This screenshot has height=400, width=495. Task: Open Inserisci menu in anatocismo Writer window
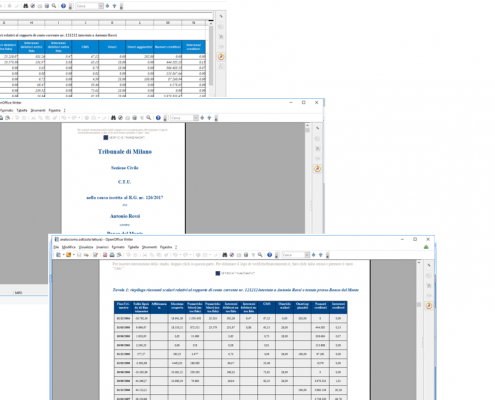[x=102, y=247]
